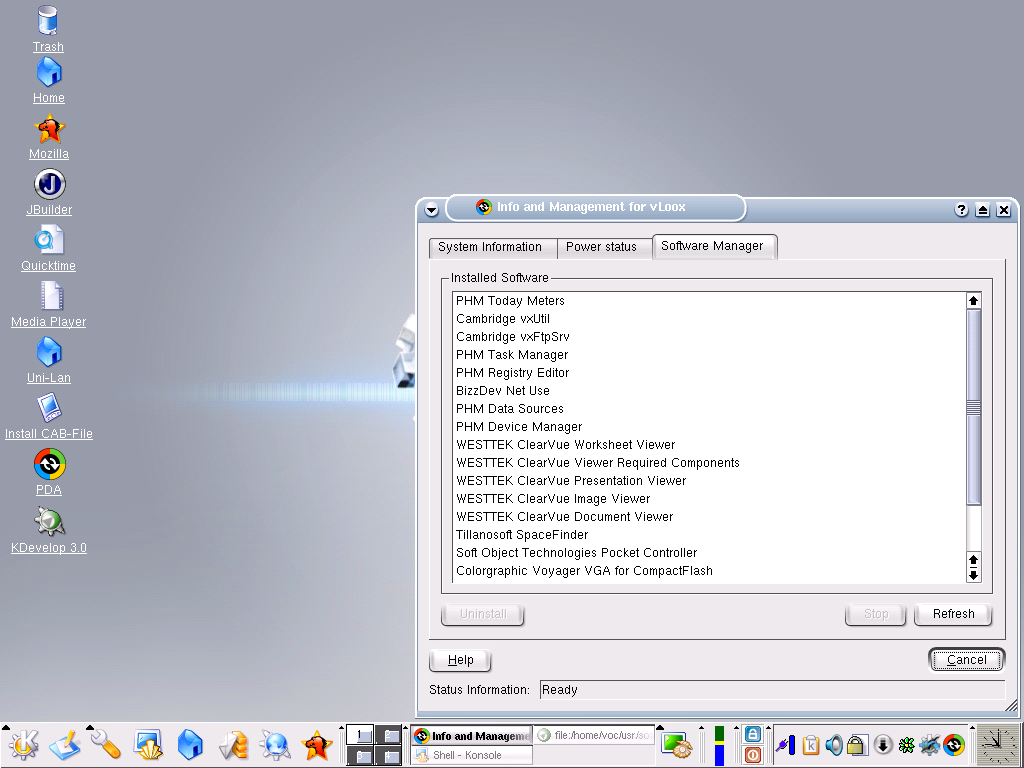Image resolution: width=1024 pixels, height=768 pixels.
Task: Click the down arrow at the scrollbar bottom
Action: pyautogui.click(x=973, y=575)
